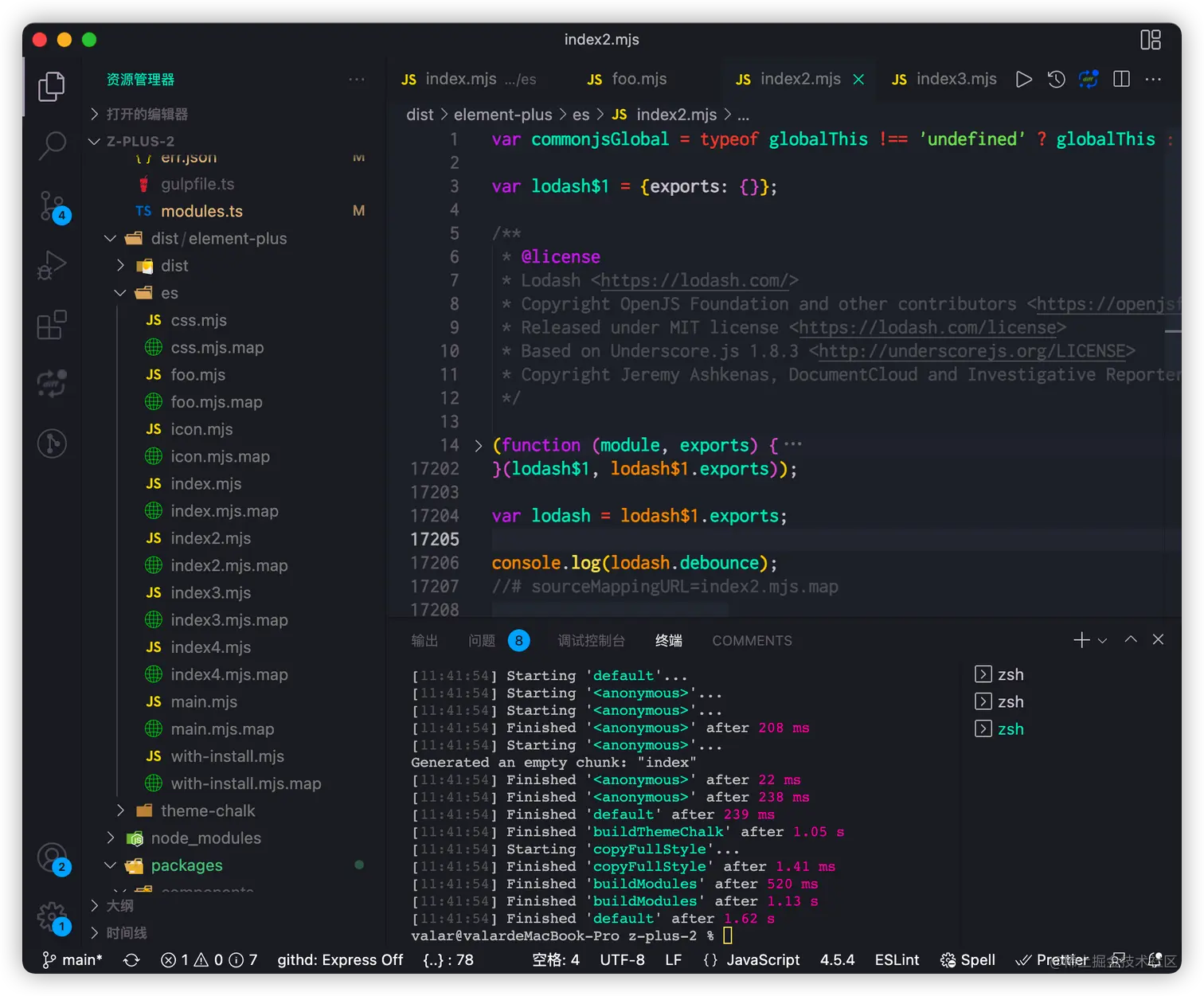Click the Prettier status bar item
Viewport: 1204px width, 996px height.
click(1051, 960)
